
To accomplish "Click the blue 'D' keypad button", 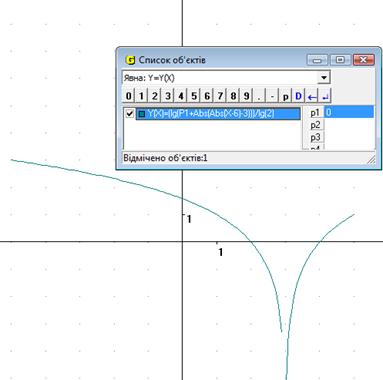I will click(x=298, y=96).
